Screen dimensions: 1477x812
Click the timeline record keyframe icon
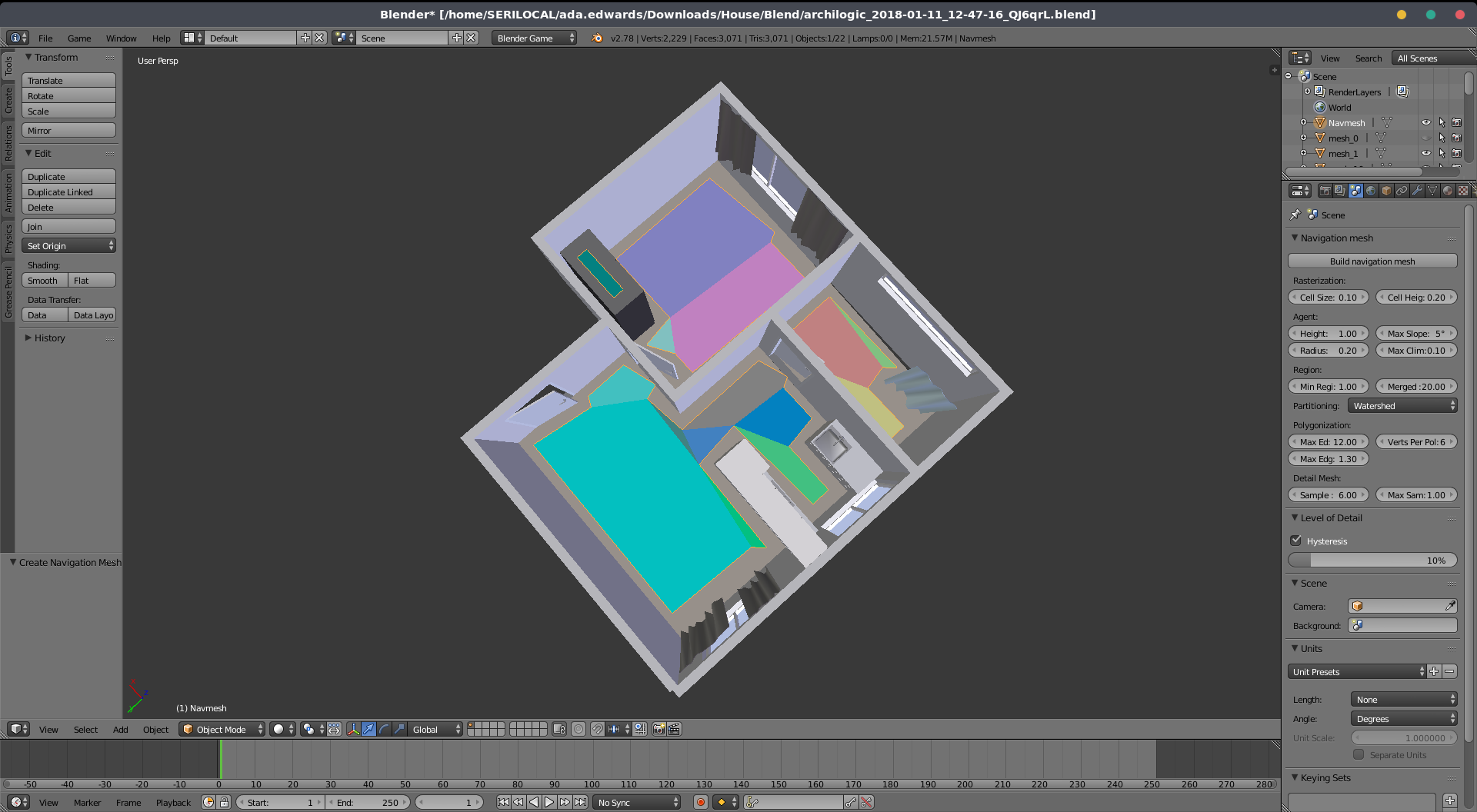700,802
